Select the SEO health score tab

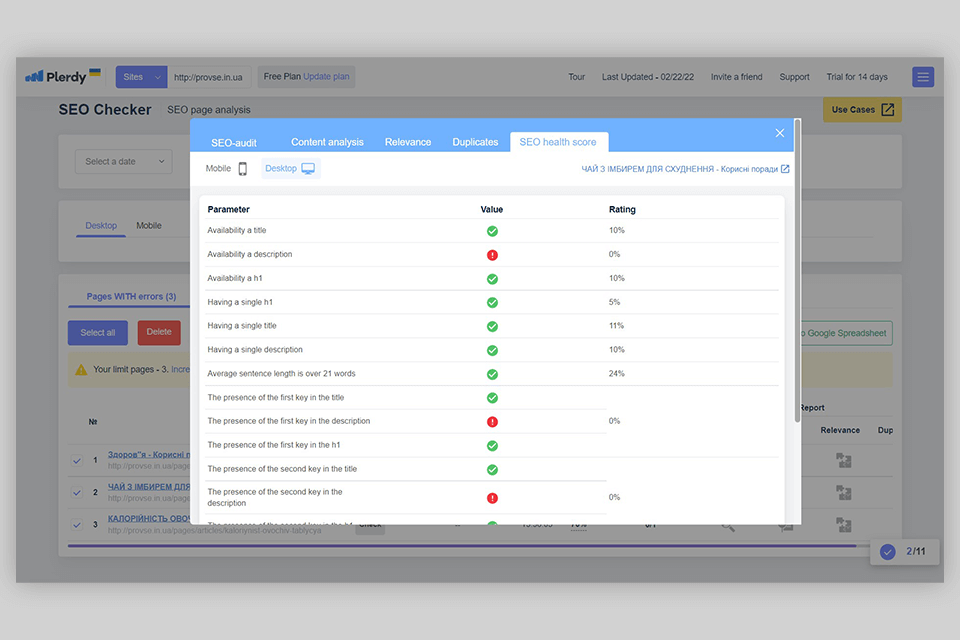[x=558, y=142]
